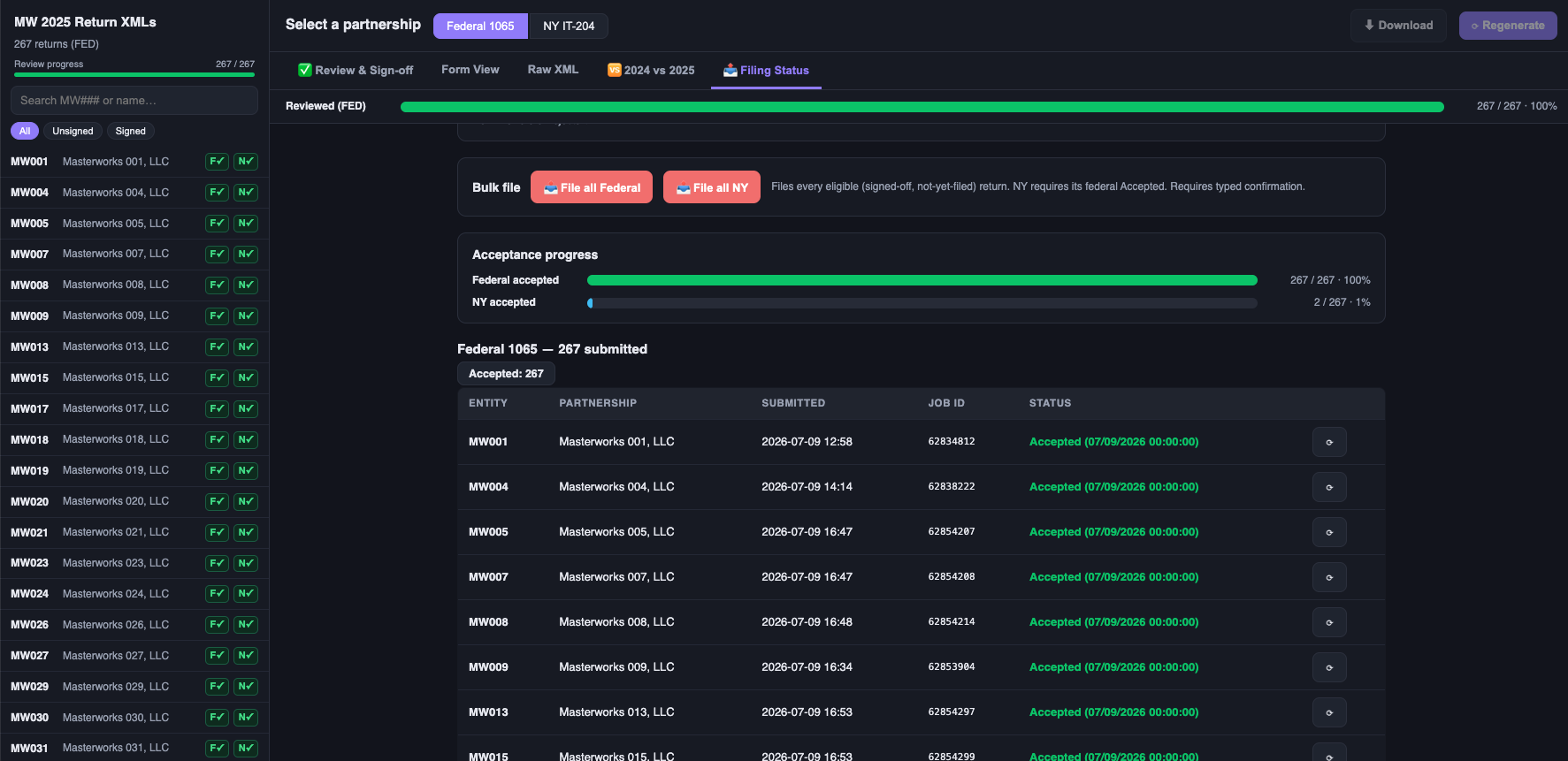Click submitted time 2026-07-09 16:34

[807, 667]
